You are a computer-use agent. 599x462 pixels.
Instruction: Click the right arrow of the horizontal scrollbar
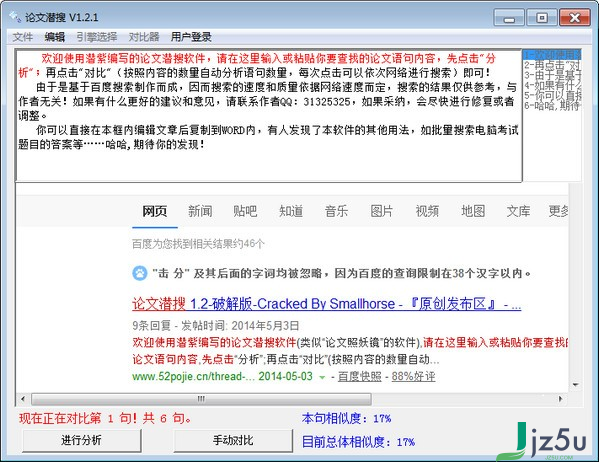pos(560,399)
